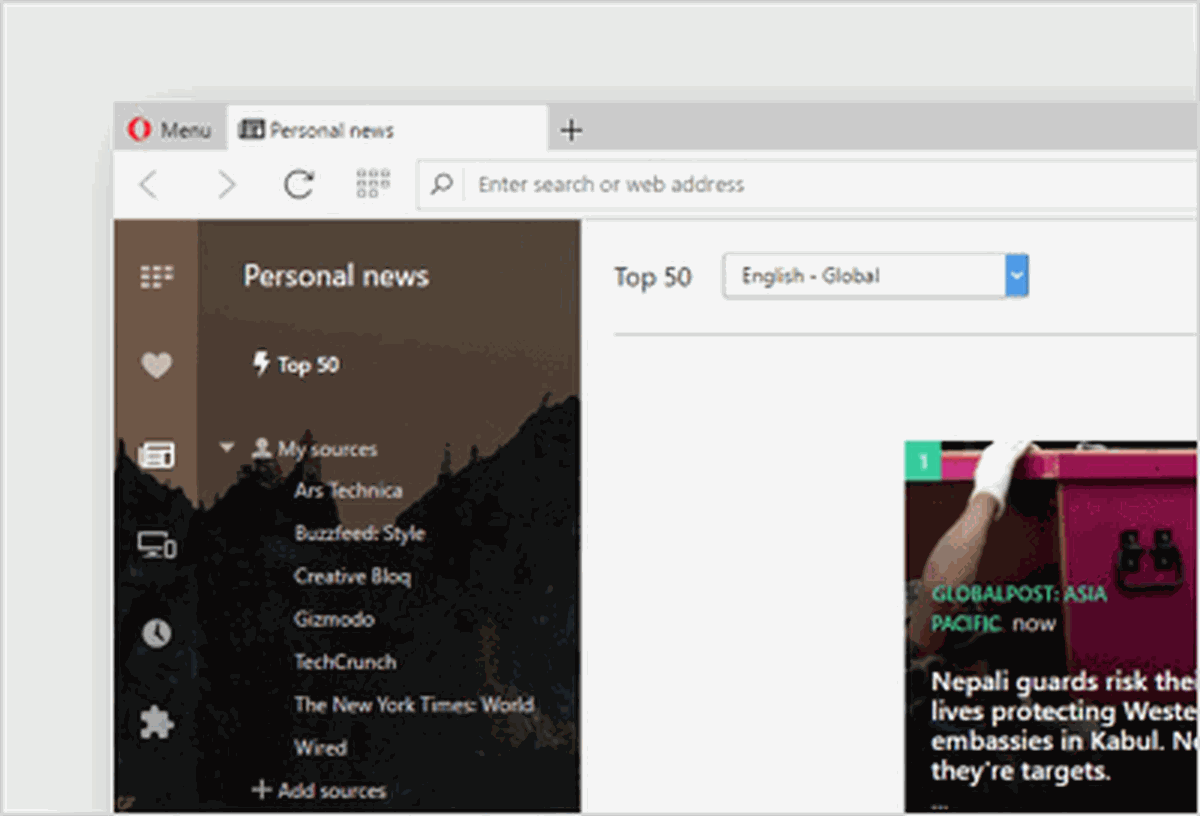Open the Ars Technica source
The width and height of the screenshot is (1200, 816).
pyautogui.click(x=348, y=491)
